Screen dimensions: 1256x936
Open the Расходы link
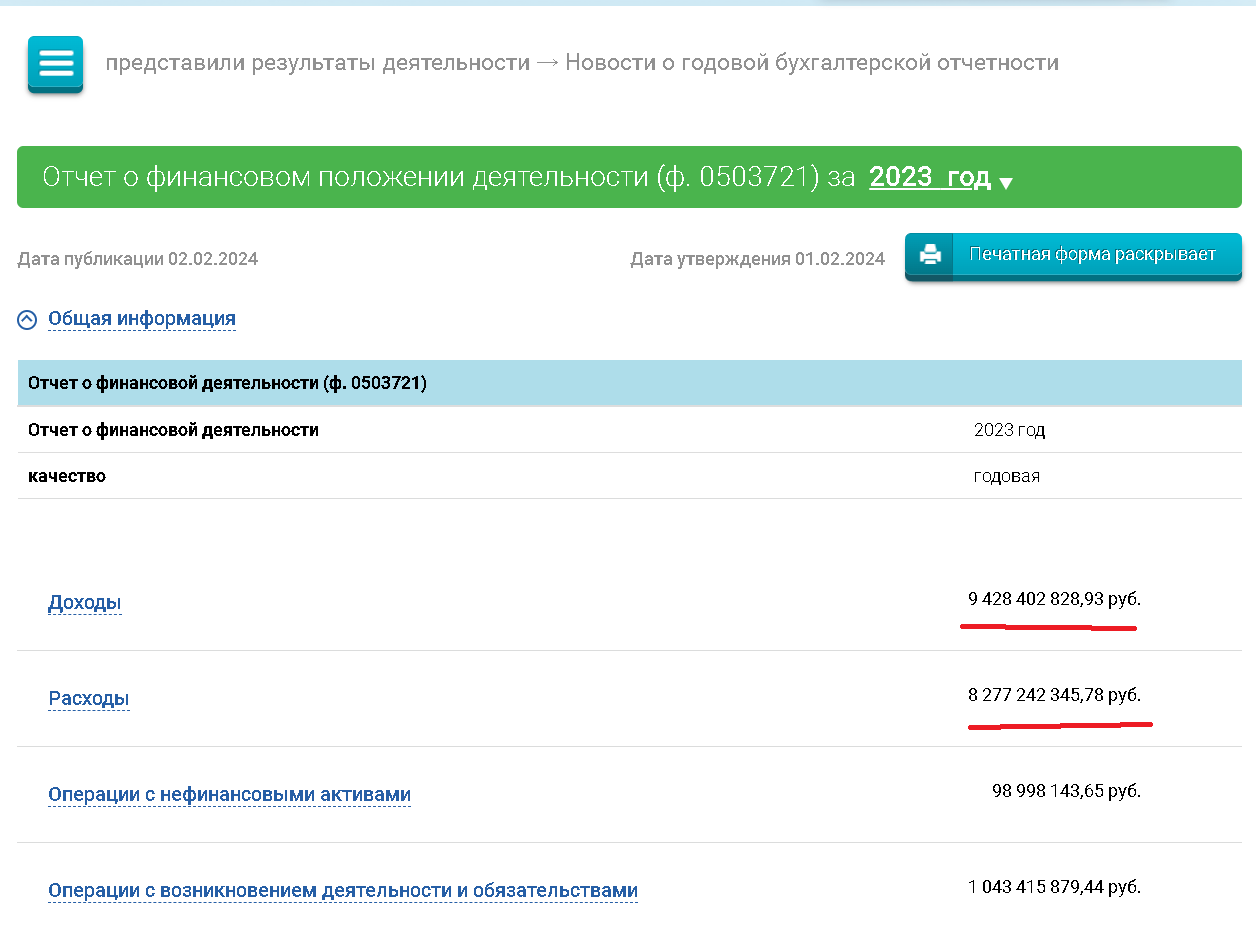click(x=89, y=699)
